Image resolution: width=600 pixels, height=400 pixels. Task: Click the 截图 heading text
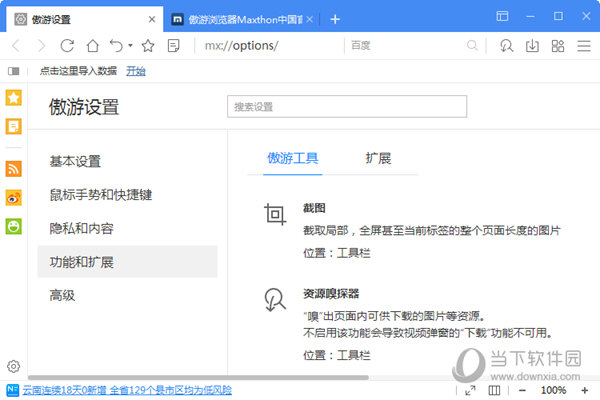[314, 208]
